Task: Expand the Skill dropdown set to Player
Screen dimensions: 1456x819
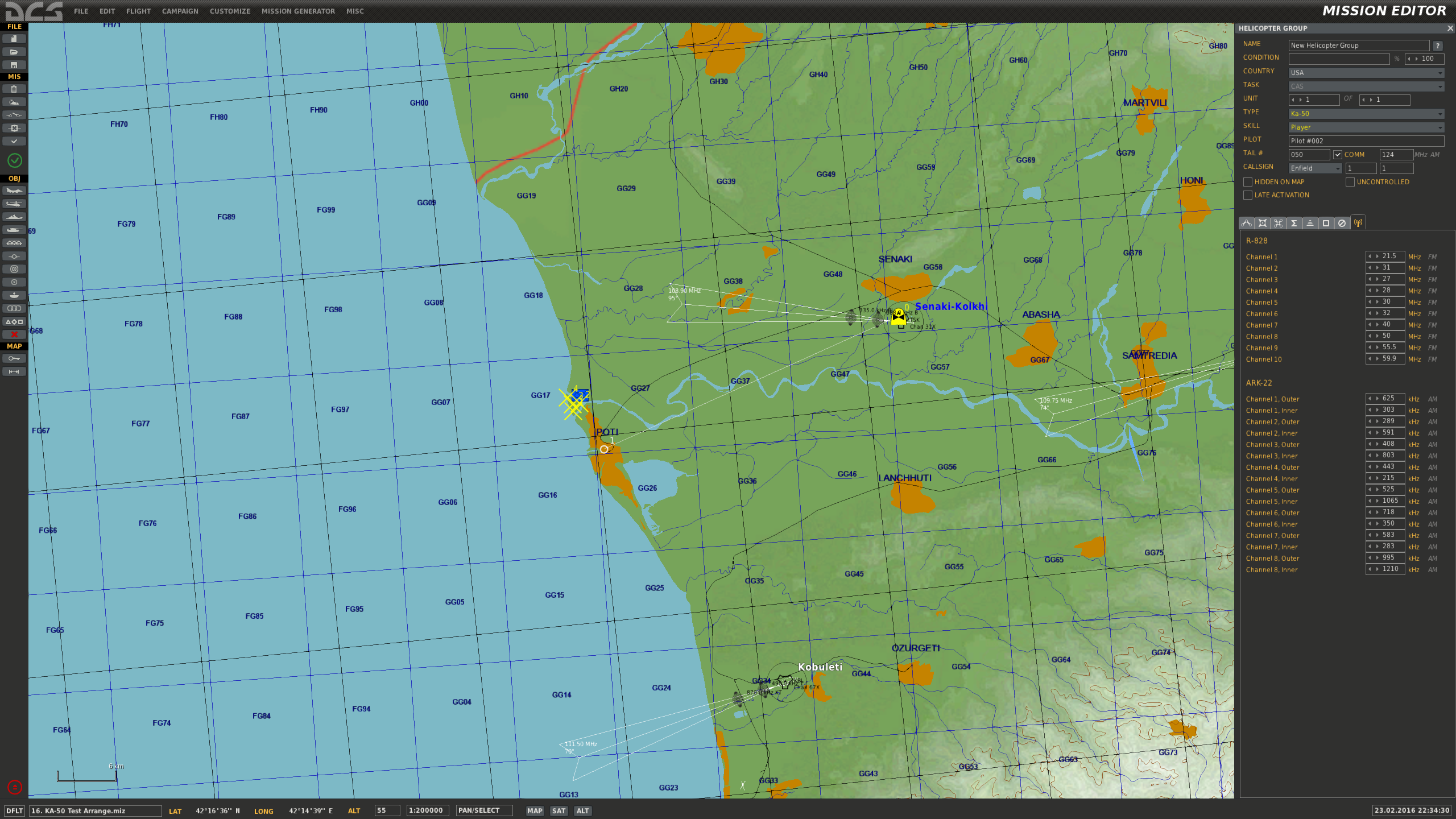Action: [1366, 127]
